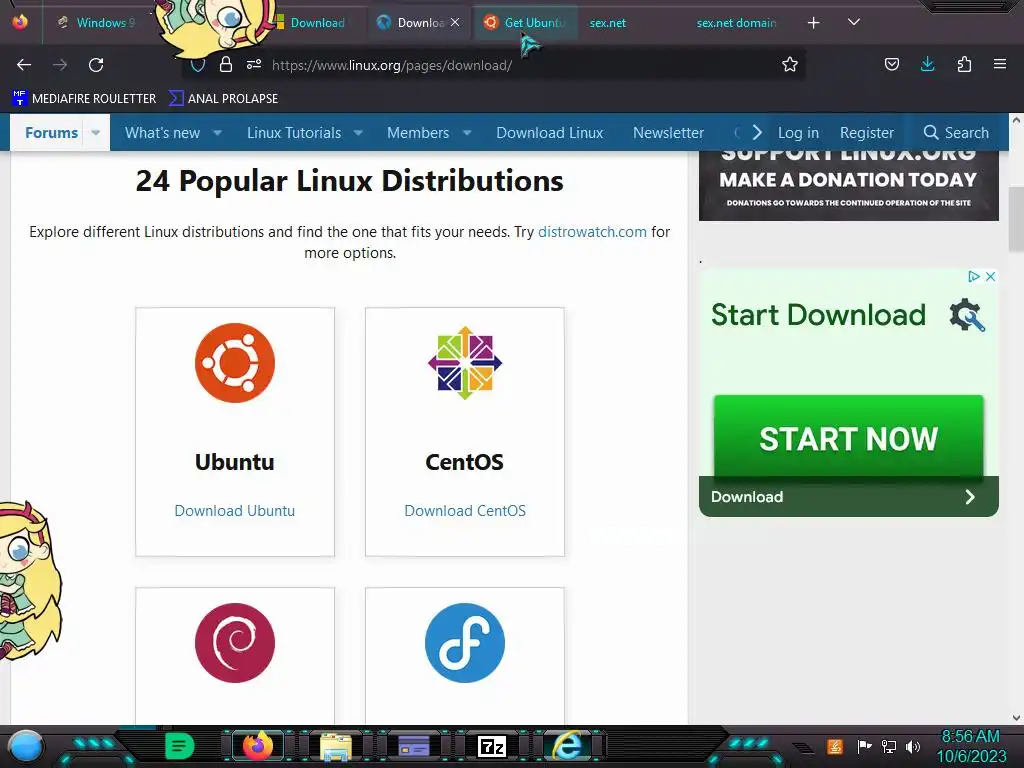Click the page vertical scrollbar thumb
1024x768 pixels.
click(1016, 218)
